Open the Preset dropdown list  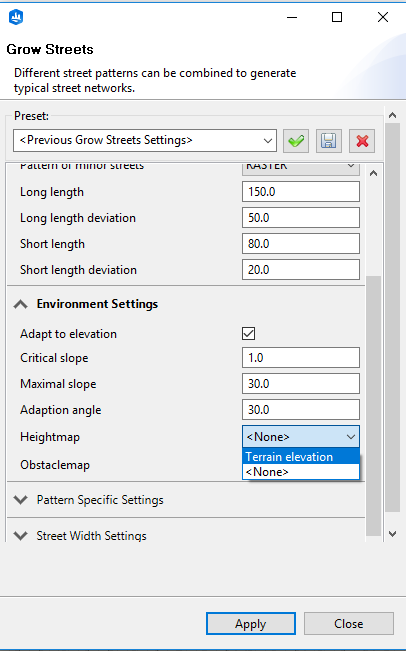click(x=145, y=140)
